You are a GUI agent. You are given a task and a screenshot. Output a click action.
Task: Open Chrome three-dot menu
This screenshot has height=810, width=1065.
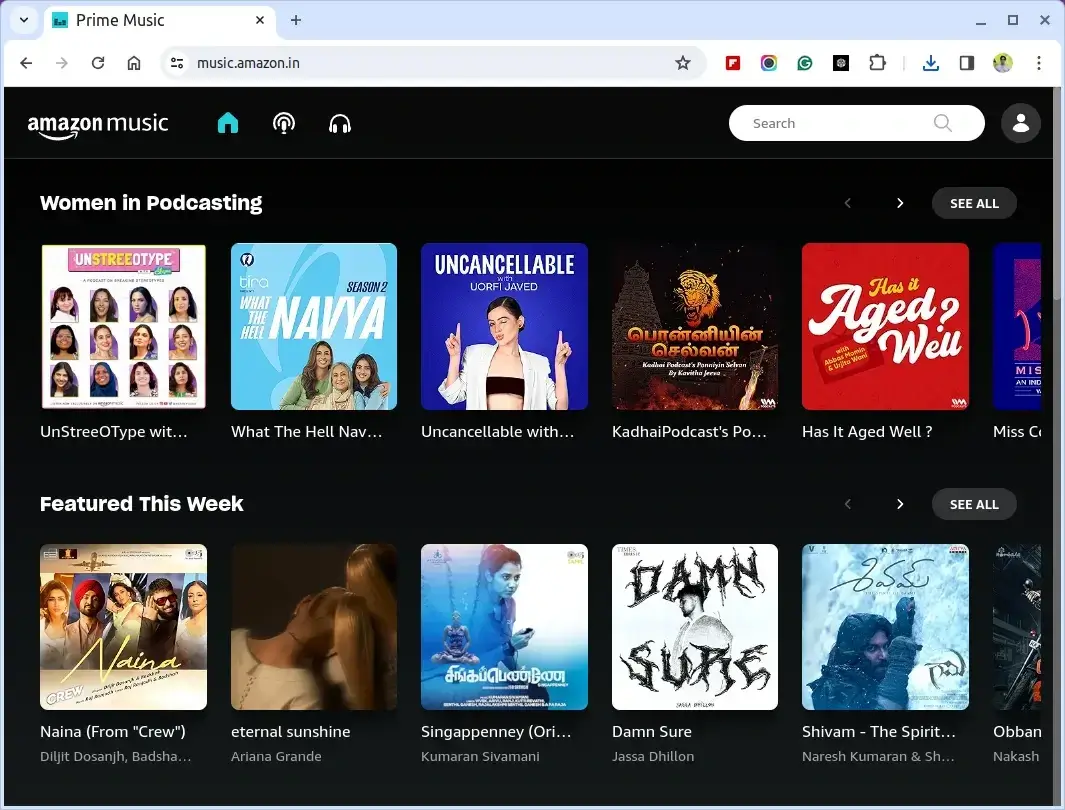tap(1039, 63)
